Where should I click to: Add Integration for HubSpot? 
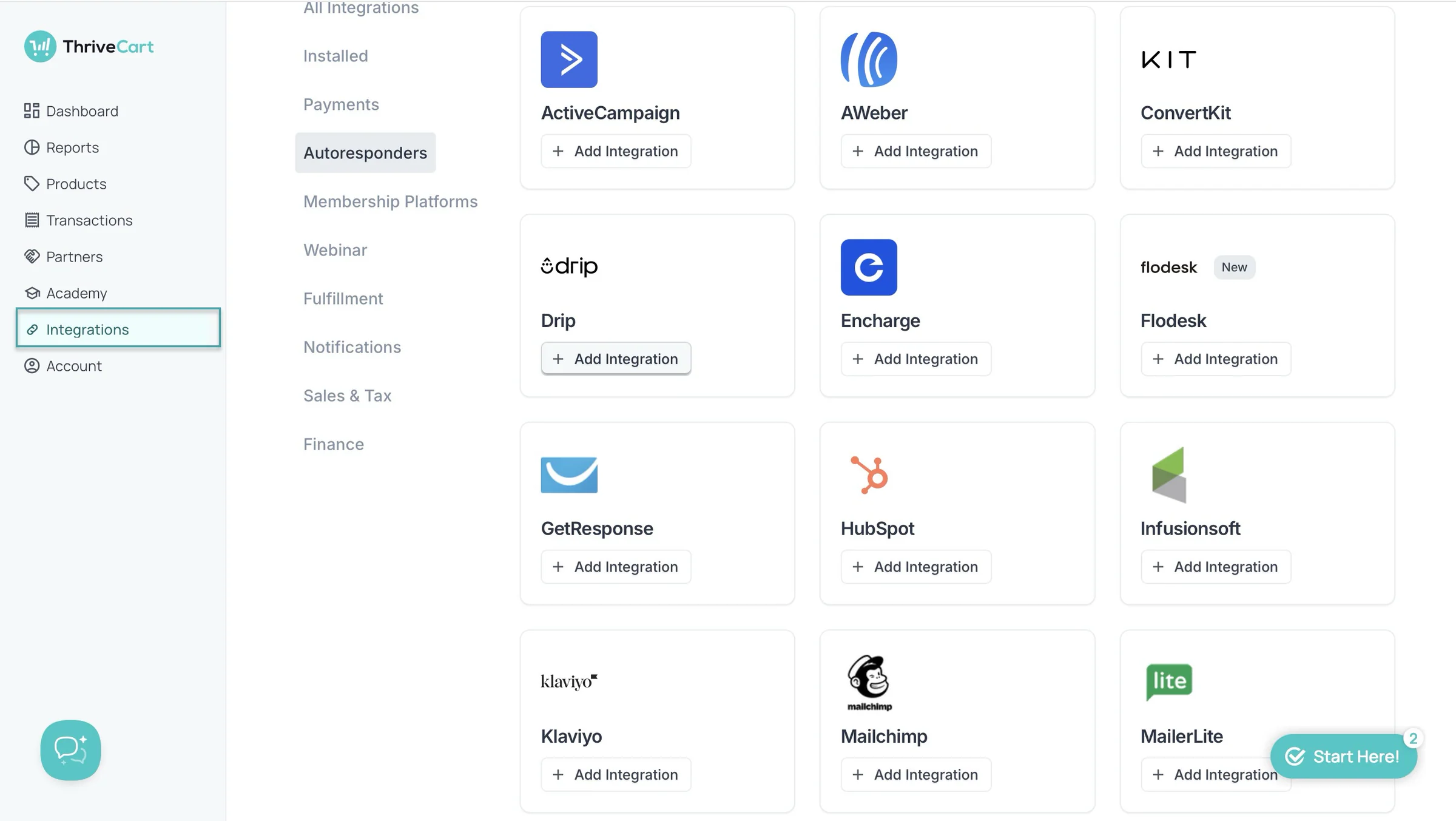[x=915, y=567]
